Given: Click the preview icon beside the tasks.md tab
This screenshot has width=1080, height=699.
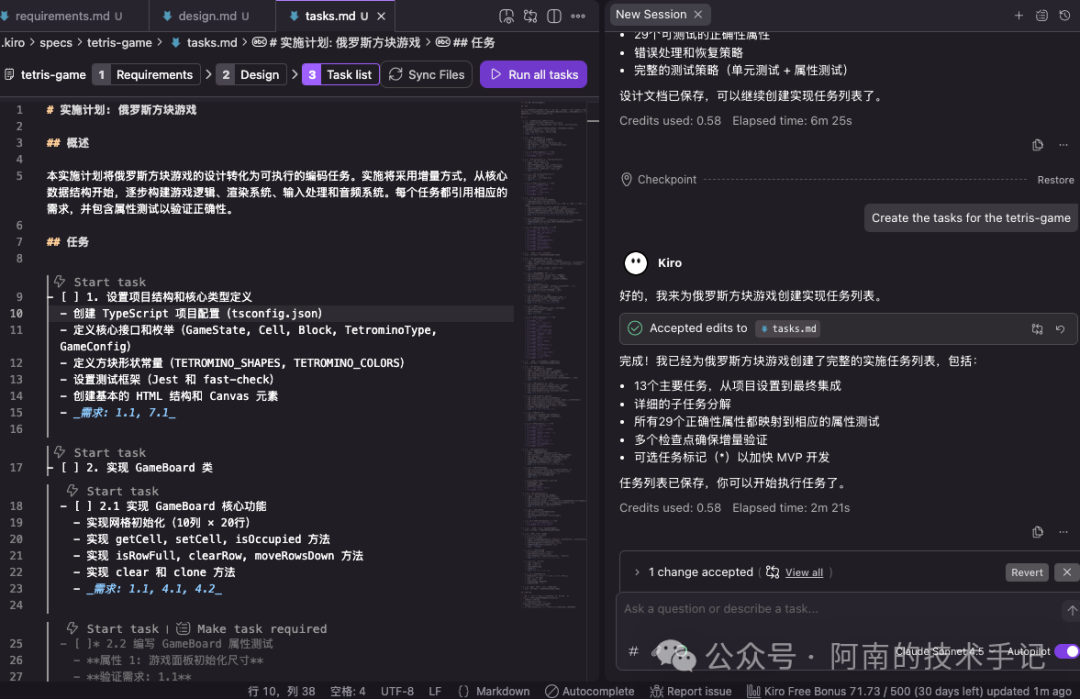Looking at the screenshot, I should [x=507, y=16].
